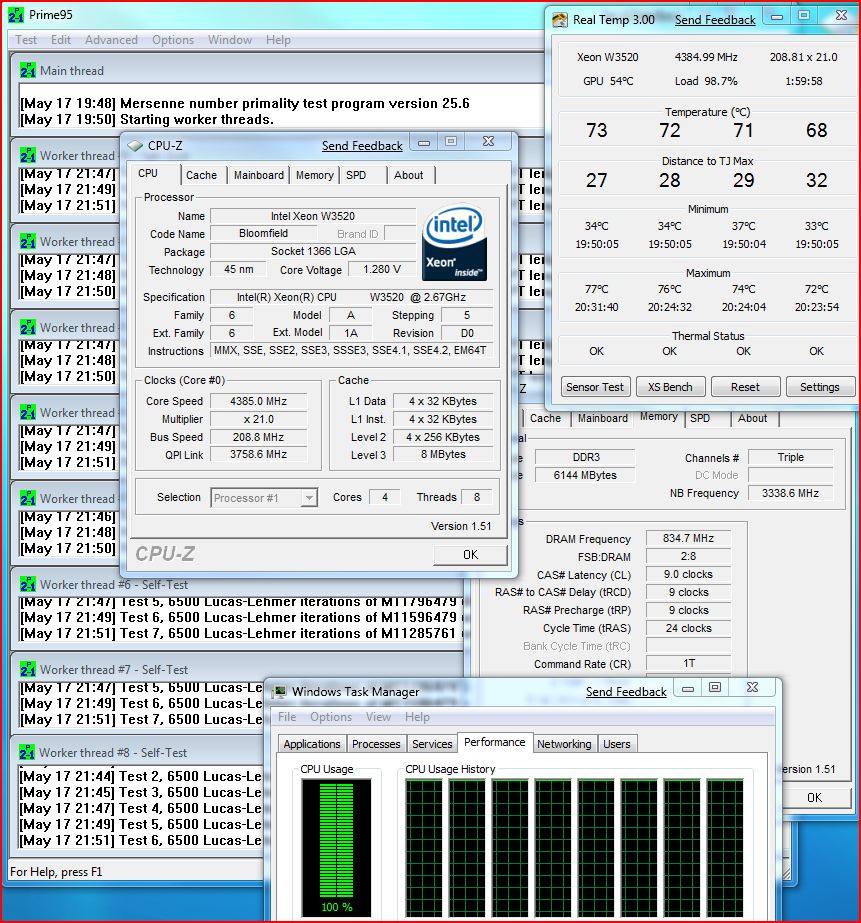Switch to Applications tab in Task Manager
Screen dimensions: 861x923
pos(312,744)
